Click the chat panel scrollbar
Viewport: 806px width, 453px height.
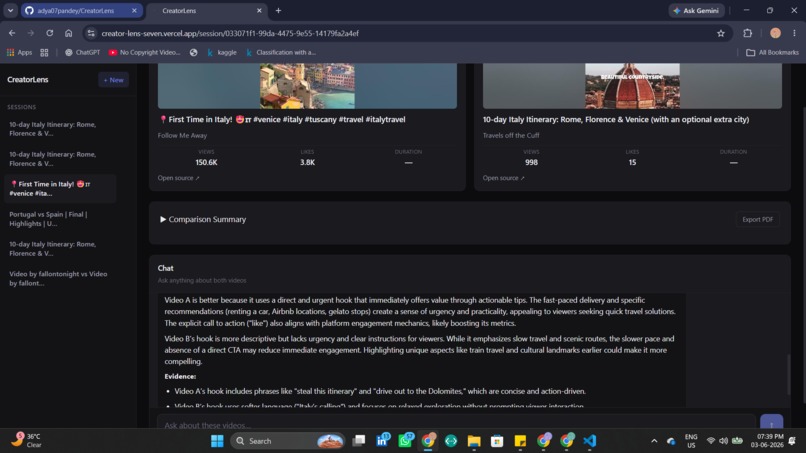788,374
